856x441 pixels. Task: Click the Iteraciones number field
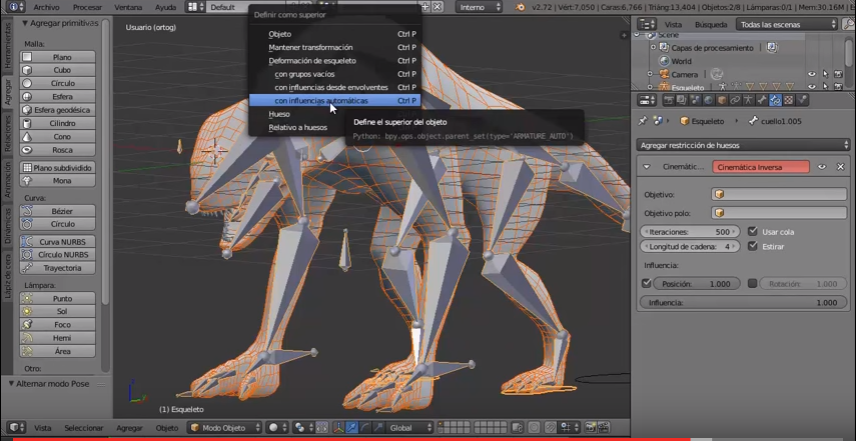pos(690,231)
